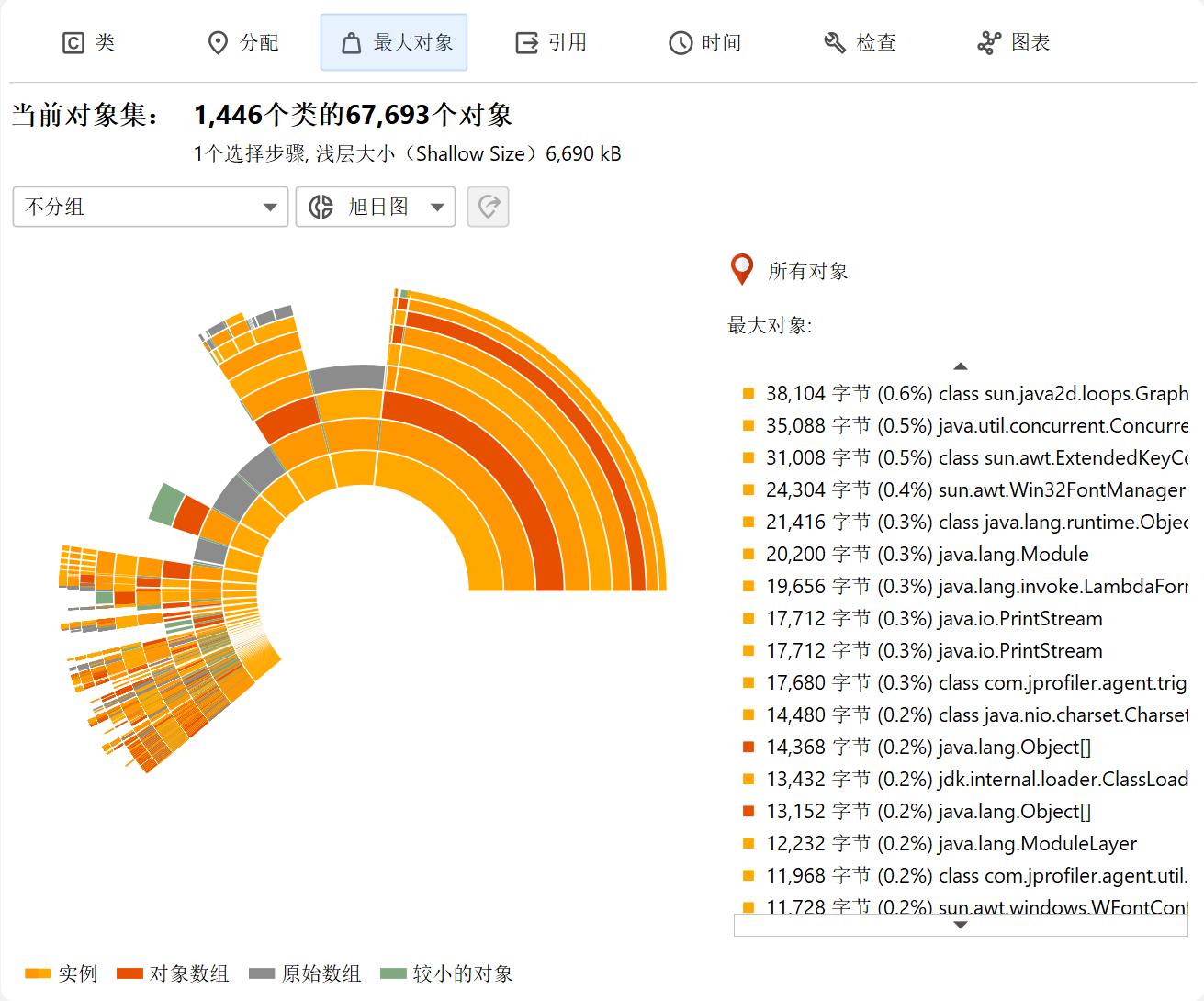The height and width of the screenshot is (1001, 1204).
Task: Click the 对象数组 legend color swatch
Action: 129,973
